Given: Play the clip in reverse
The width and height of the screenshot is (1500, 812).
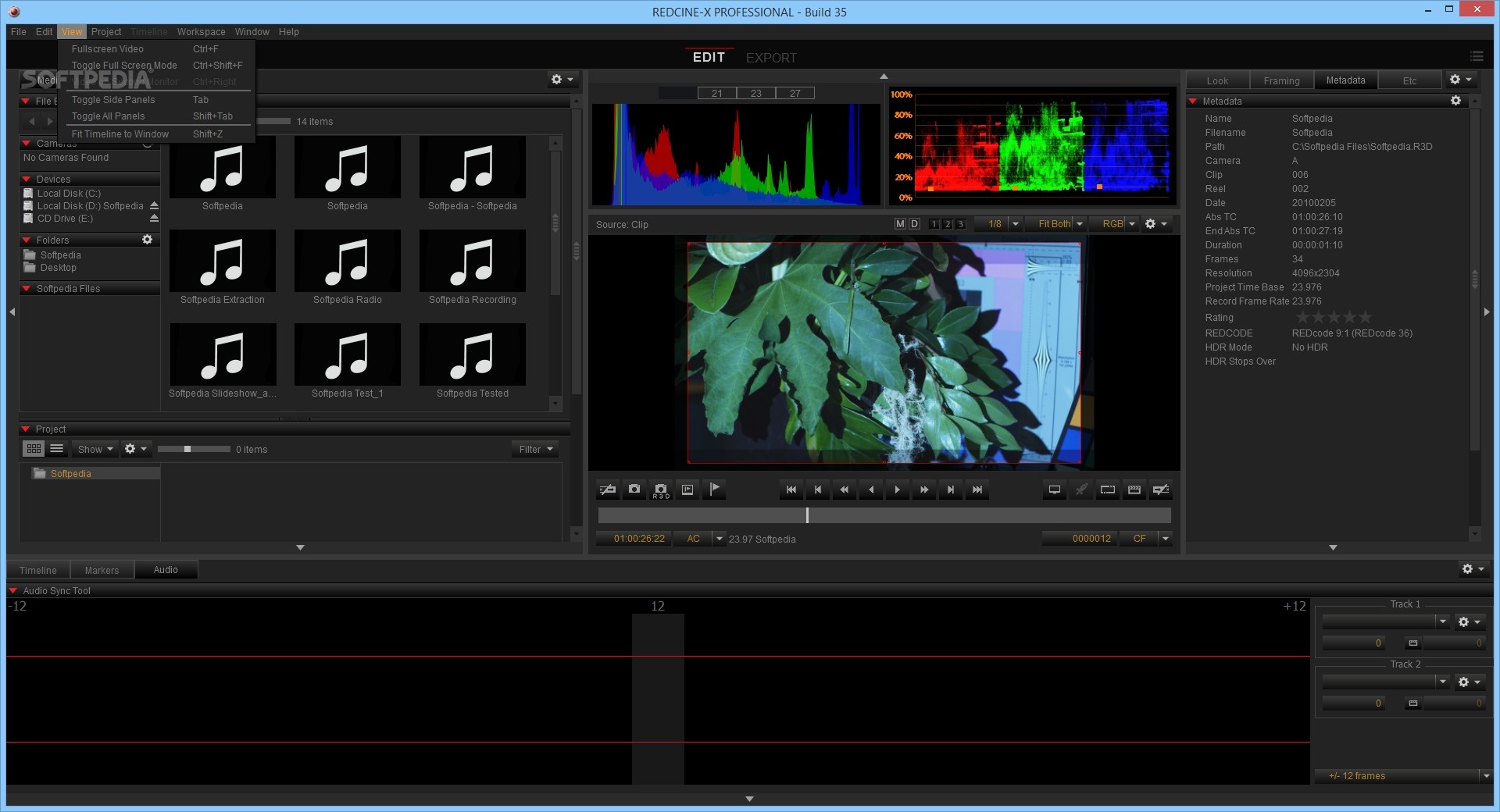Looking at the screenshot, I should pos(871,490).
